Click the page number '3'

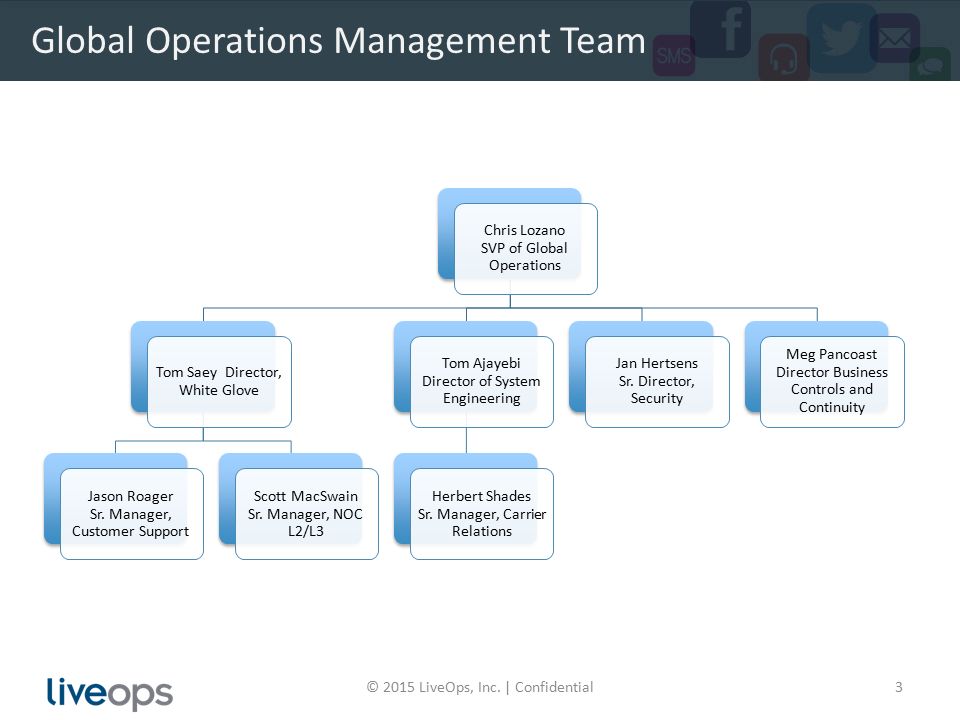[x=899, y=687]
